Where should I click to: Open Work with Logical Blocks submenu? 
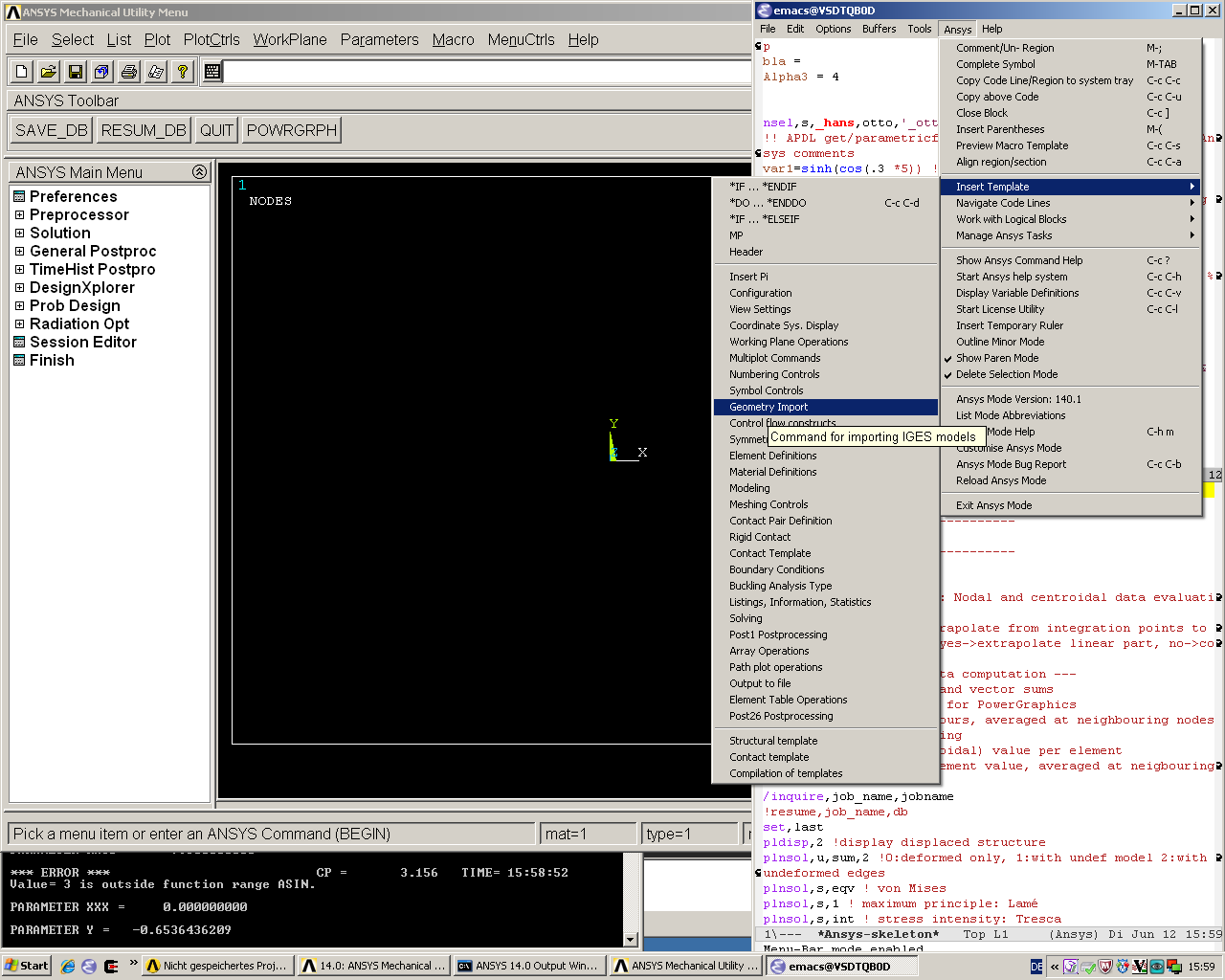coord(1070,219)
